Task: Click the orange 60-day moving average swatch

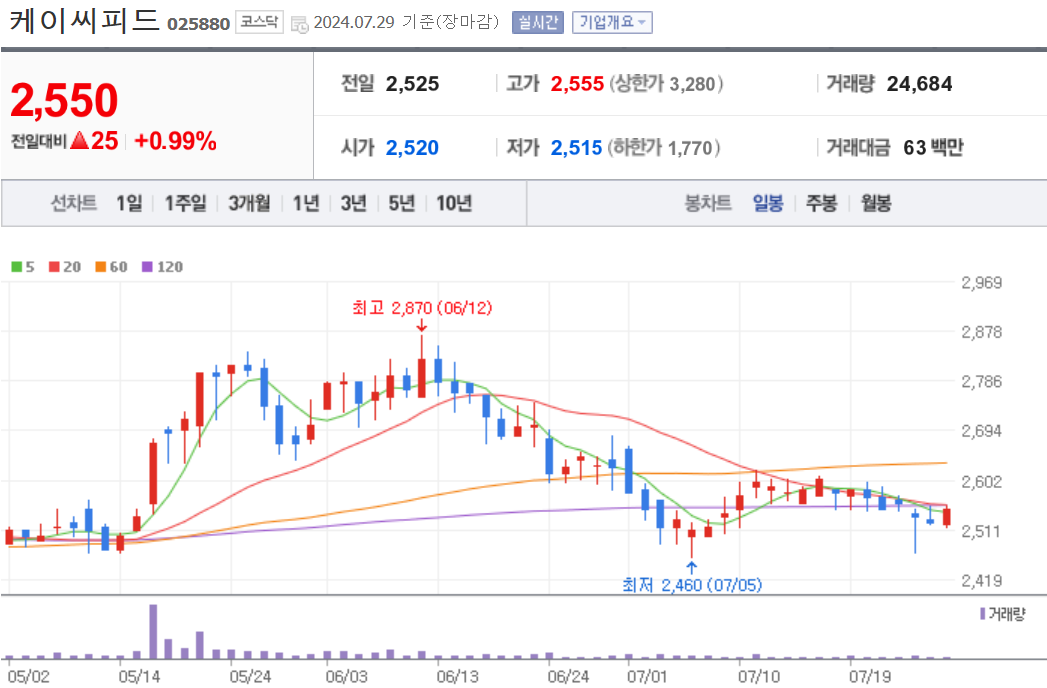Action: pos(101,267)
